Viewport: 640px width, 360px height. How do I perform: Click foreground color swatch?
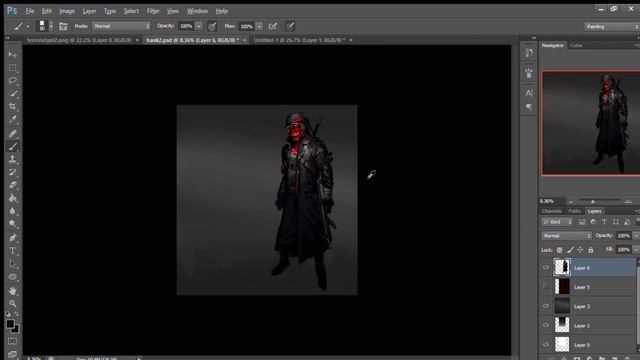pyautogui.click(x=10, y=324)
